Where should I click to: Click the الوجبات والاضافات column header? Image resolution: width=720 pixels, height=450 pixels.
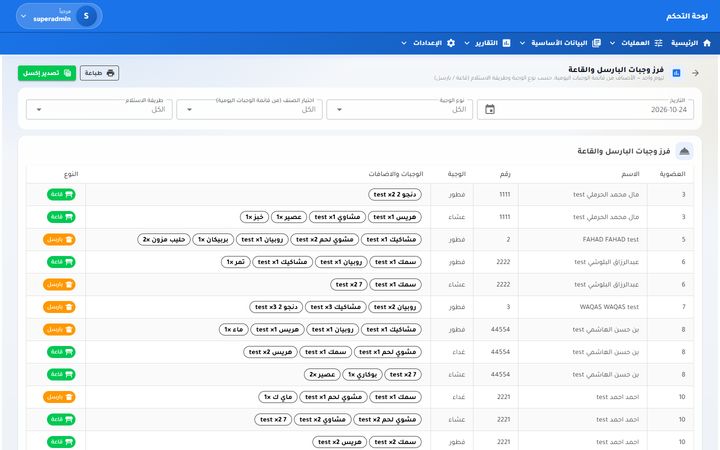396,174
